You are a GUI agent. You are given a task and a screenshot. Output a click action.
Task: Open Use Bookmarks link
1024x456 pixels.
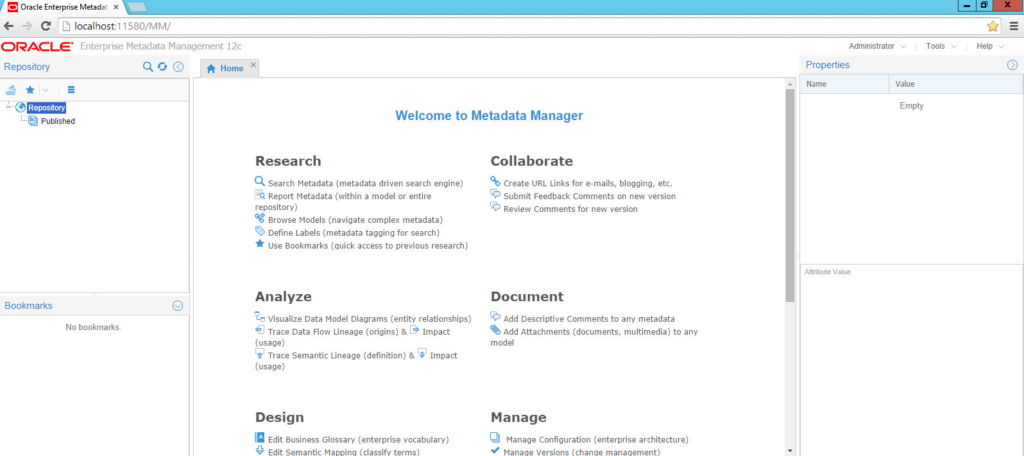tap(368, 246)
